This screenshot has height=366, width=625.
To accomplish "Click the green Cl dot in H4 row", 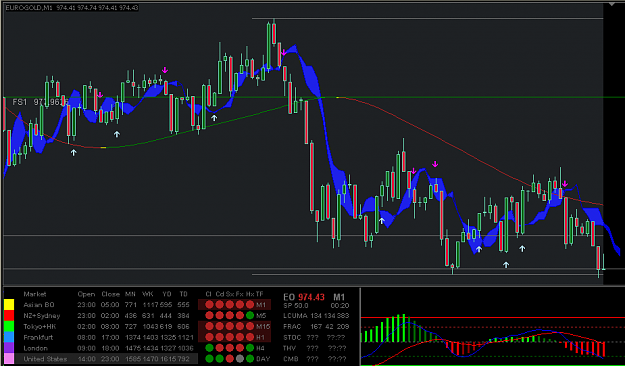I will (208, 348).
